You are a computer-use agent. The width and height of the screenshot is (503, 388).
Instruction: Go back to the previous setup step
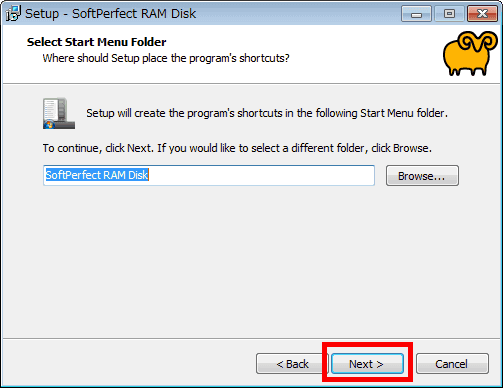coord(292,364)
